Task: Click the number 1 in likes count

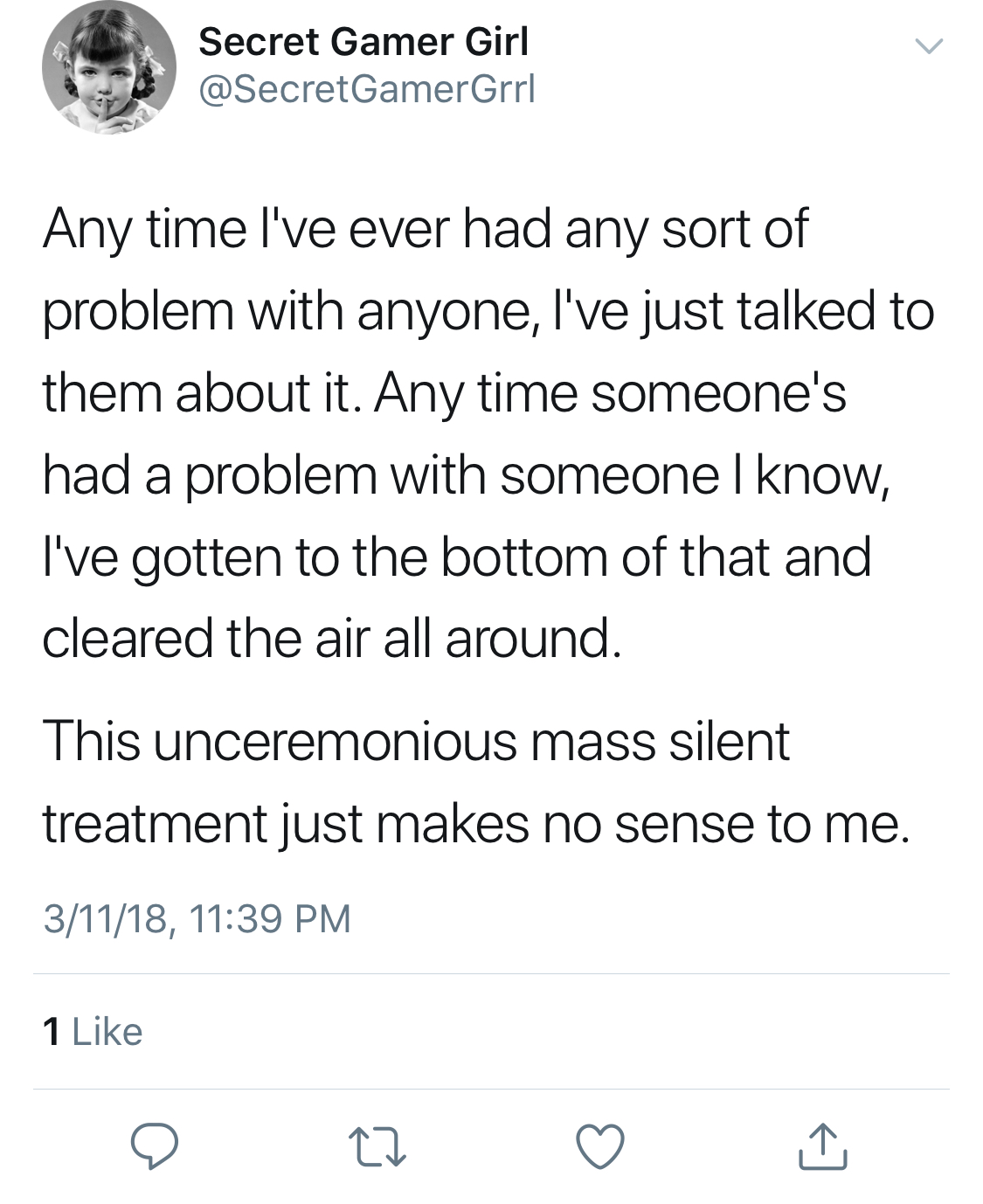Action: click(x=52, y=1032)
